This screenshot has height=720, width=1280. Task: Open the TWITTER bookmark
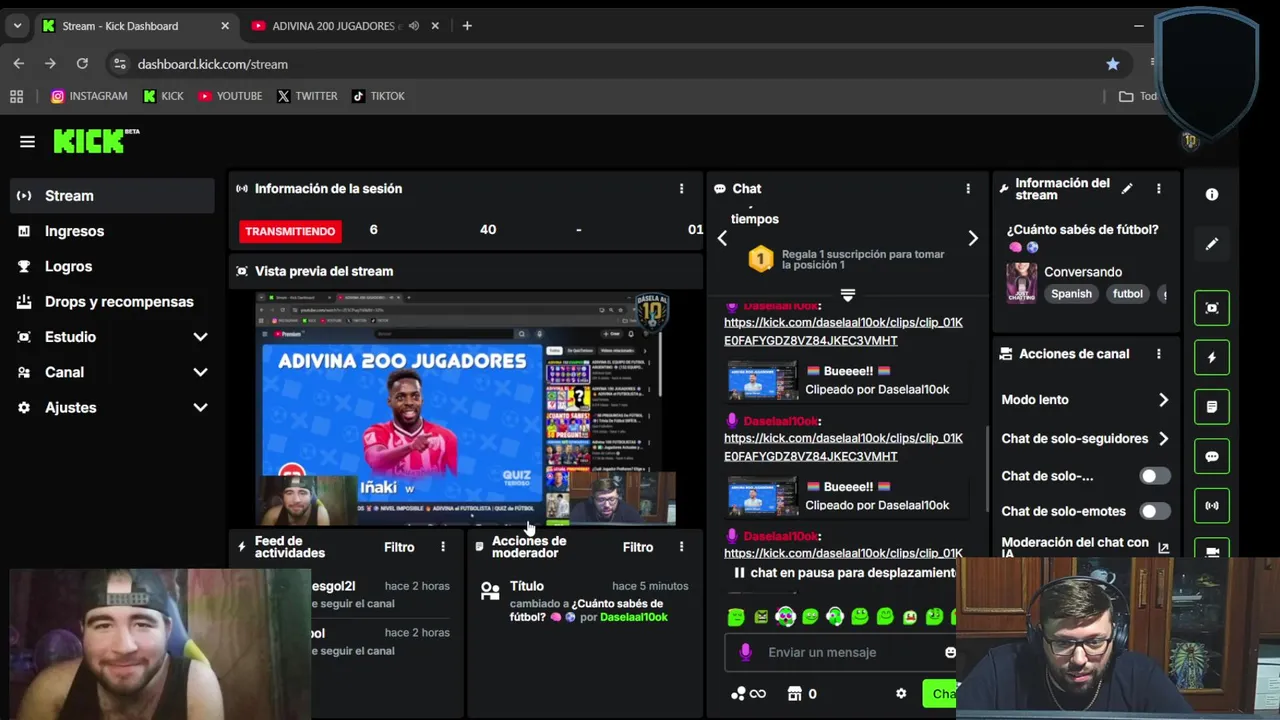[x=307, y=96]
